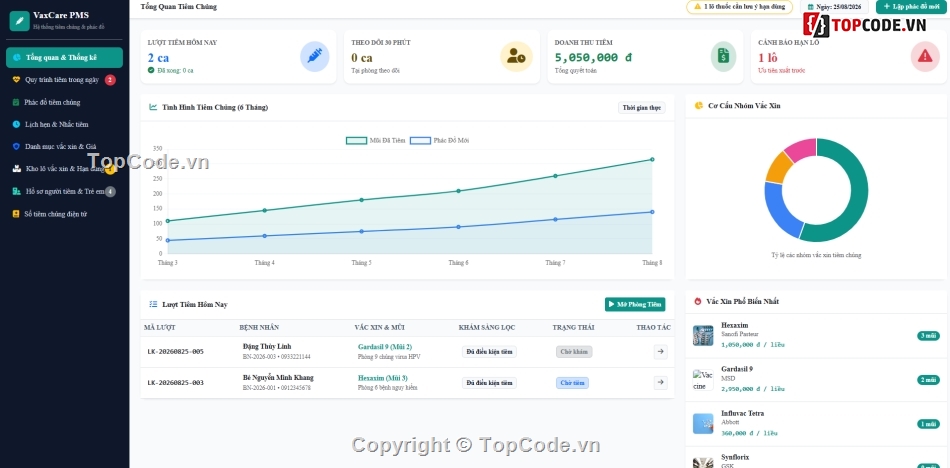Image resolution: width=950 pixels, height=468 pixels.
Task: Click the pink segment of donut chart
Action: pos(802,149)
